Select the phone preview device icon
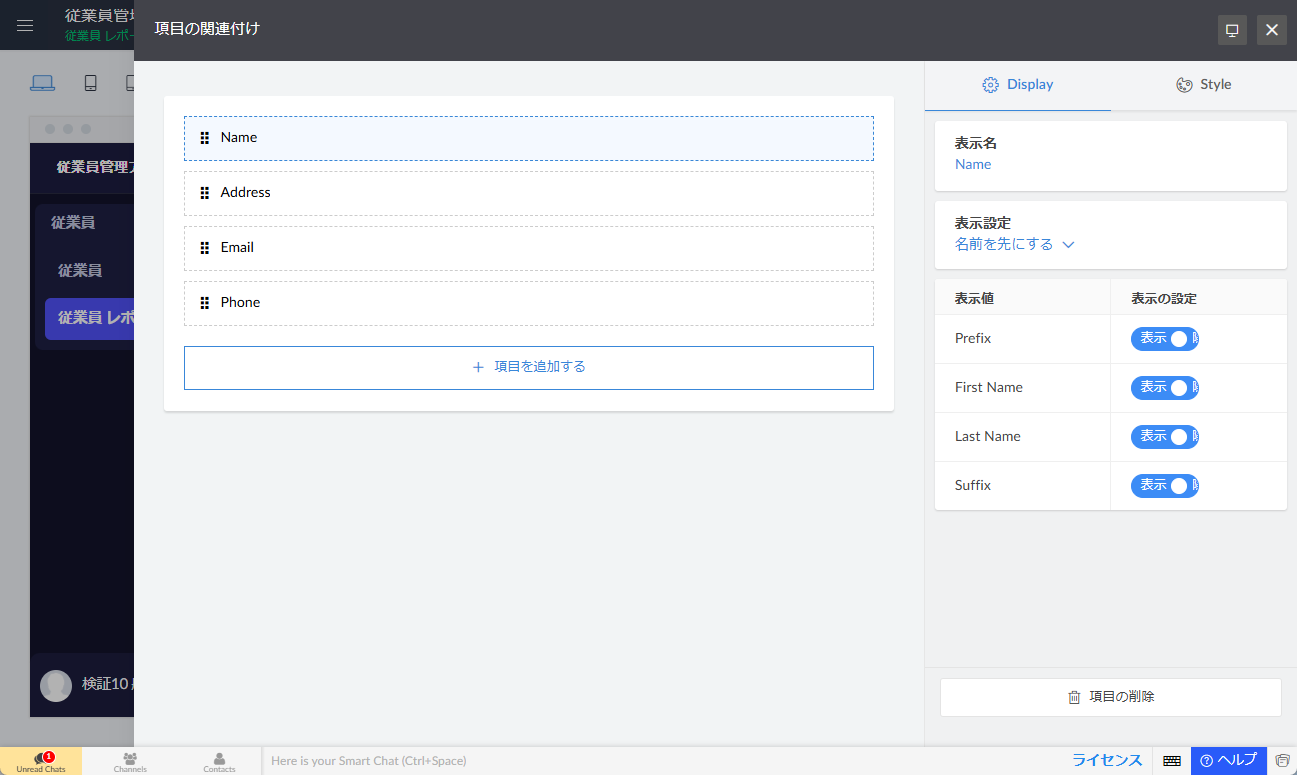This screenshot has width=1297, height=775. pyautogui.click(x=90, y=83)
